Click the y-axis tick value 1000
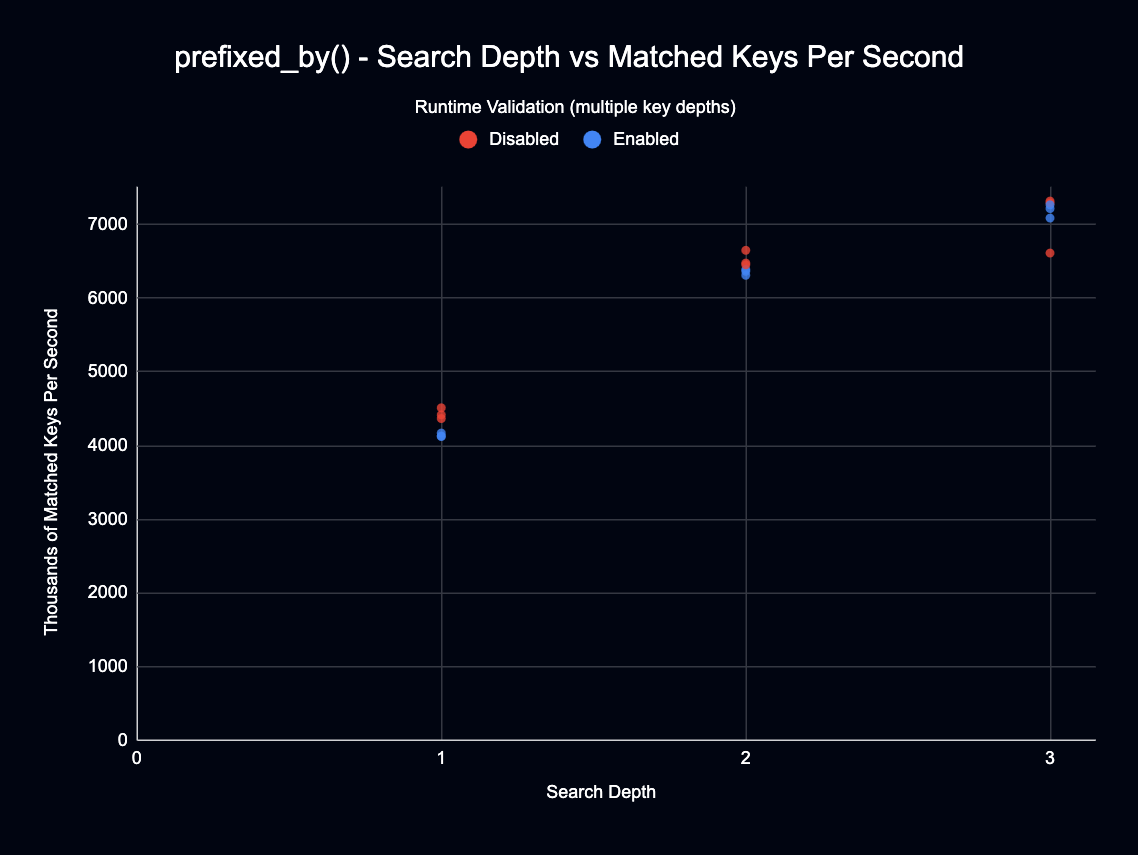1138x855 pixels. [107, 667]
